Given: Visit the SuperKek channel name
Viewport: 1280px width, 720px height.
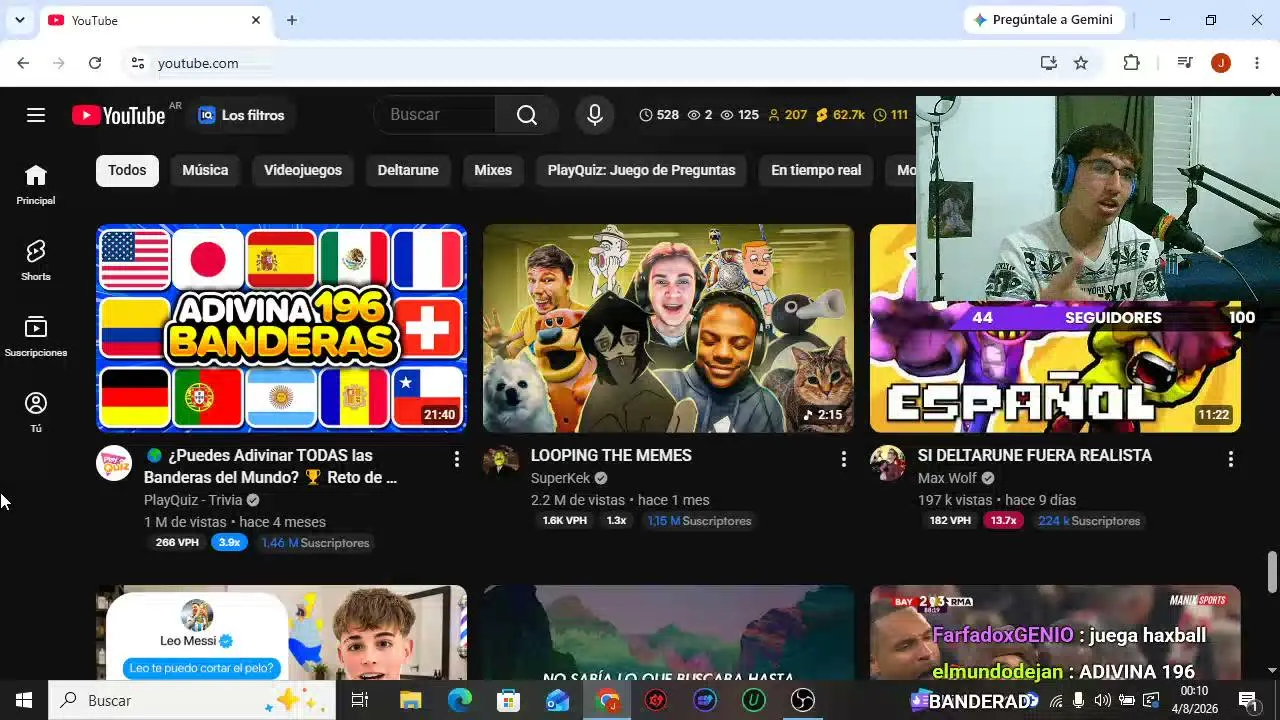Looking at the screenshot, I should point(560,478).
